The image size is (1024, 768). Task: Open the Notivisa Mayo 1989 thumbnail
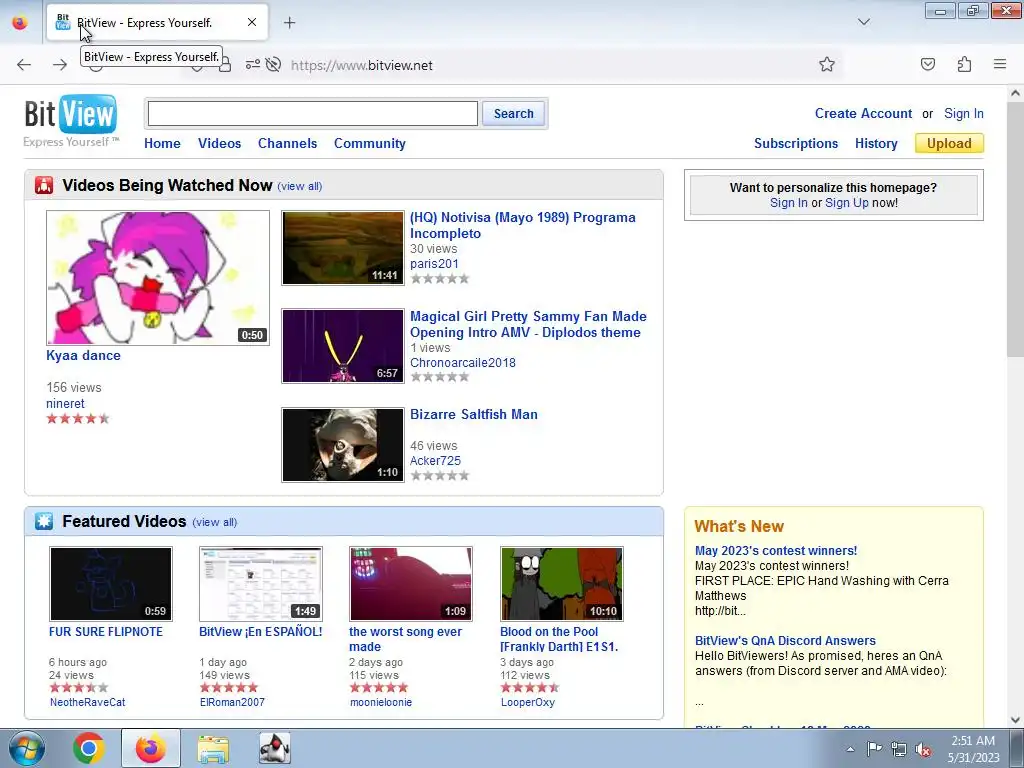click(x=343, y=248)
